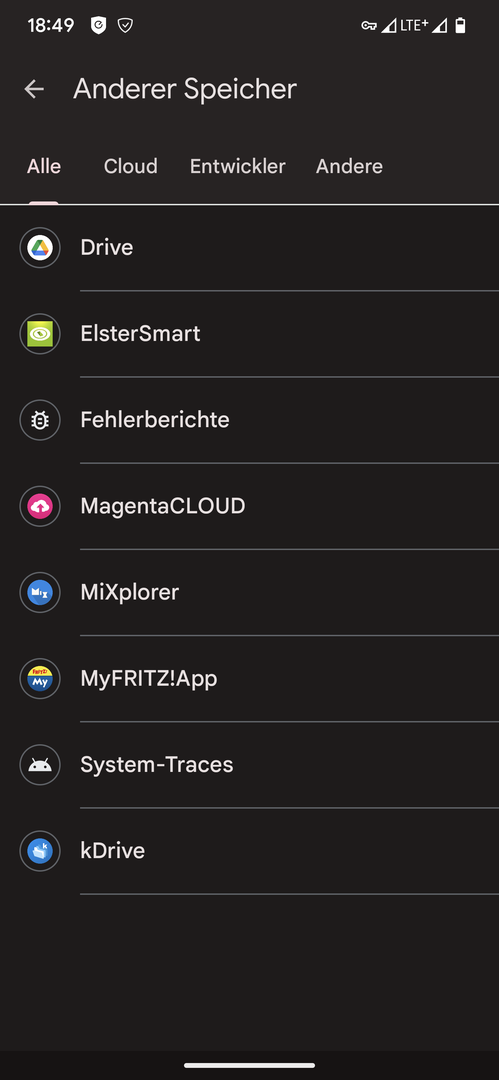Select the System-Traces text entry
This screenshot has width=499, height=1080.
pos(156,765)
